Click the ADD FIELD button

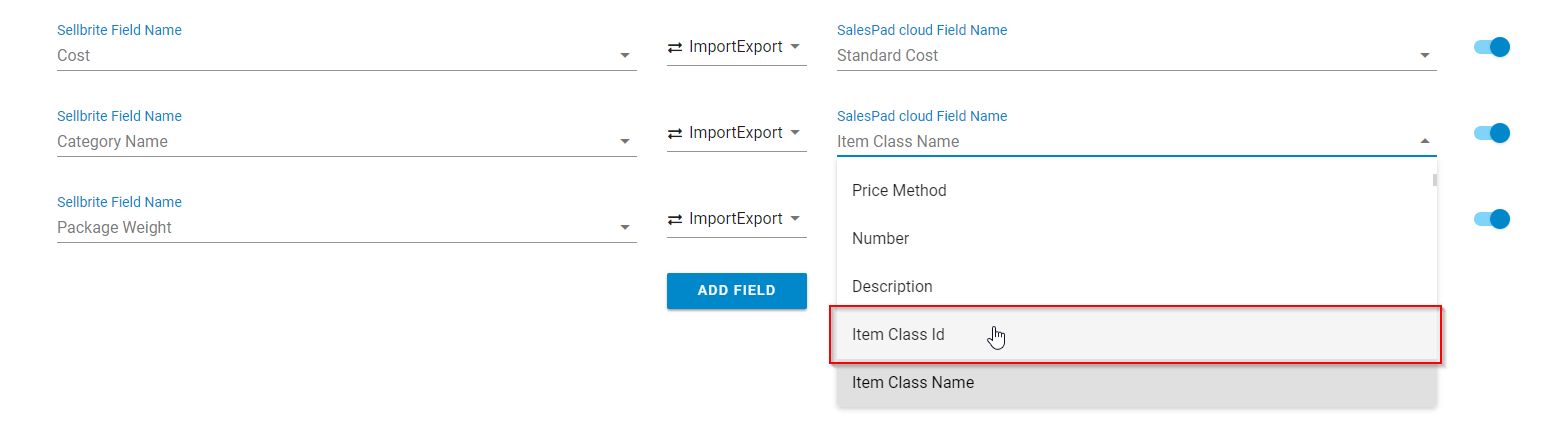click(736, 291)
